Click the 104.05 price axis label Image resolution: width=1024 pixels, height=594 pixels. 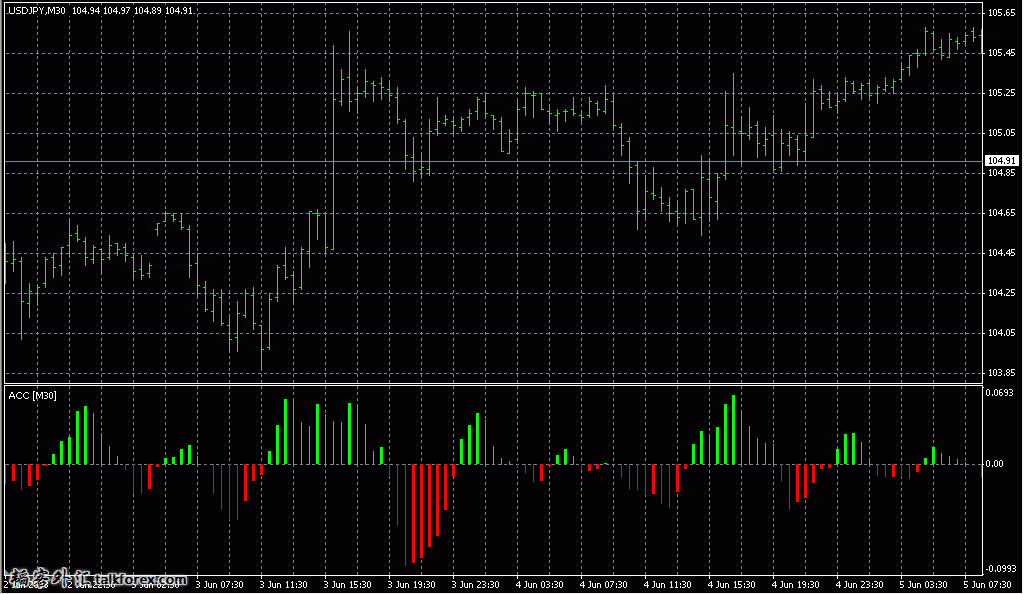tap(1001, 333)
